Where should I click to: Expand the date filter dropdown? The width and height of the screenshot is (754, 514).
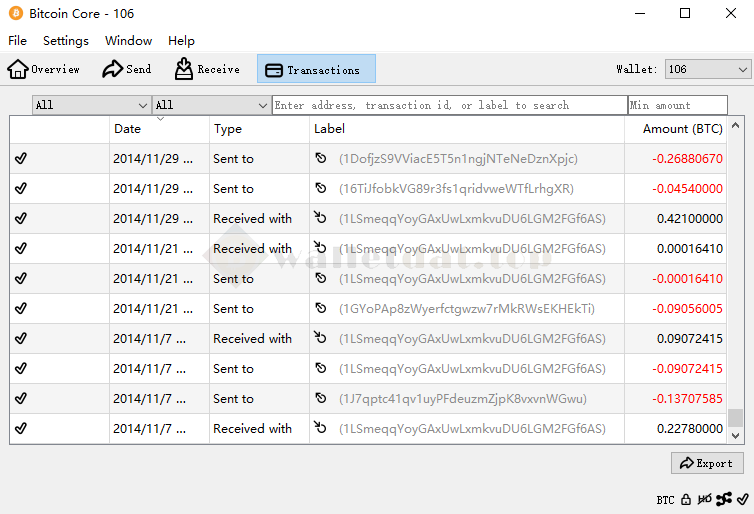pos(91,105)
